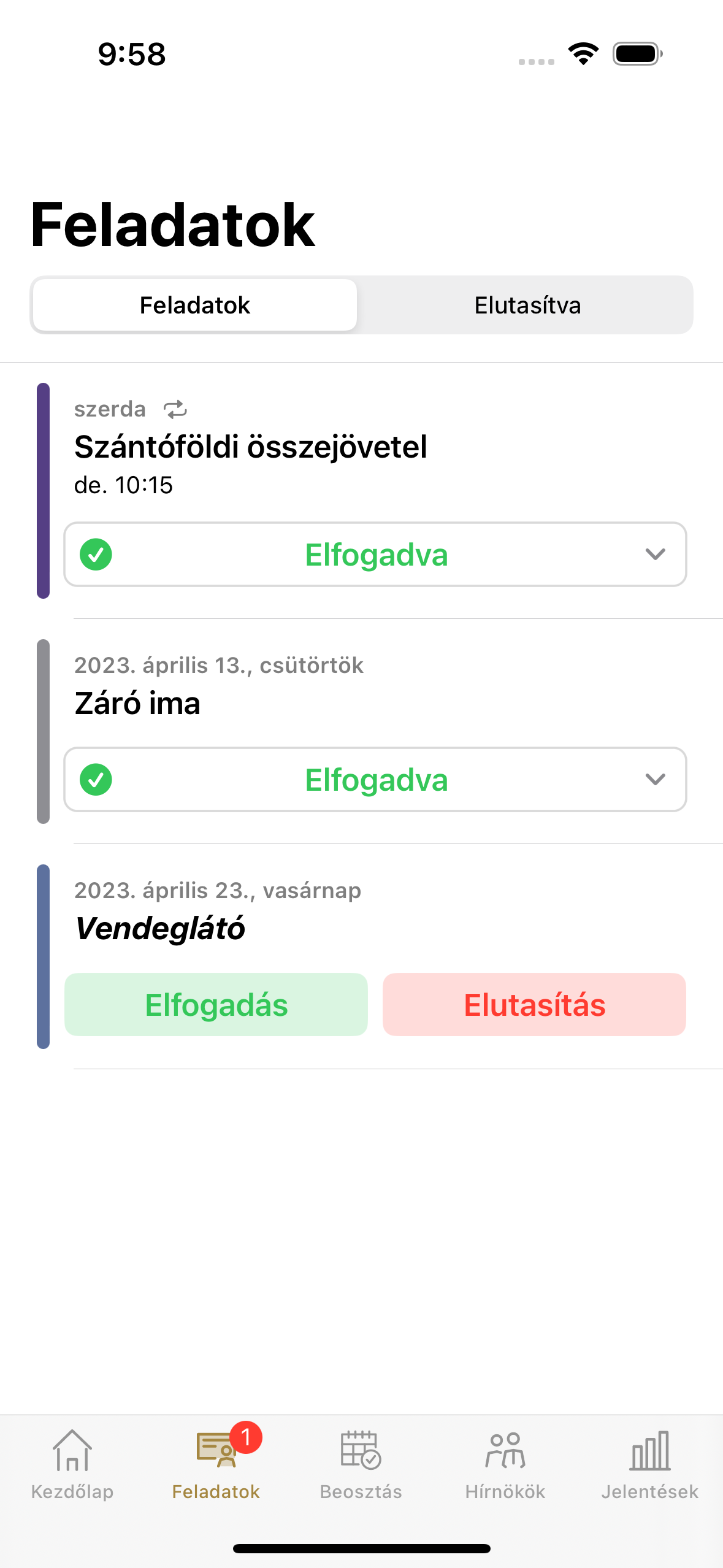
Task: Tap the battery indicator in status bar
Action: coord(638,54)
